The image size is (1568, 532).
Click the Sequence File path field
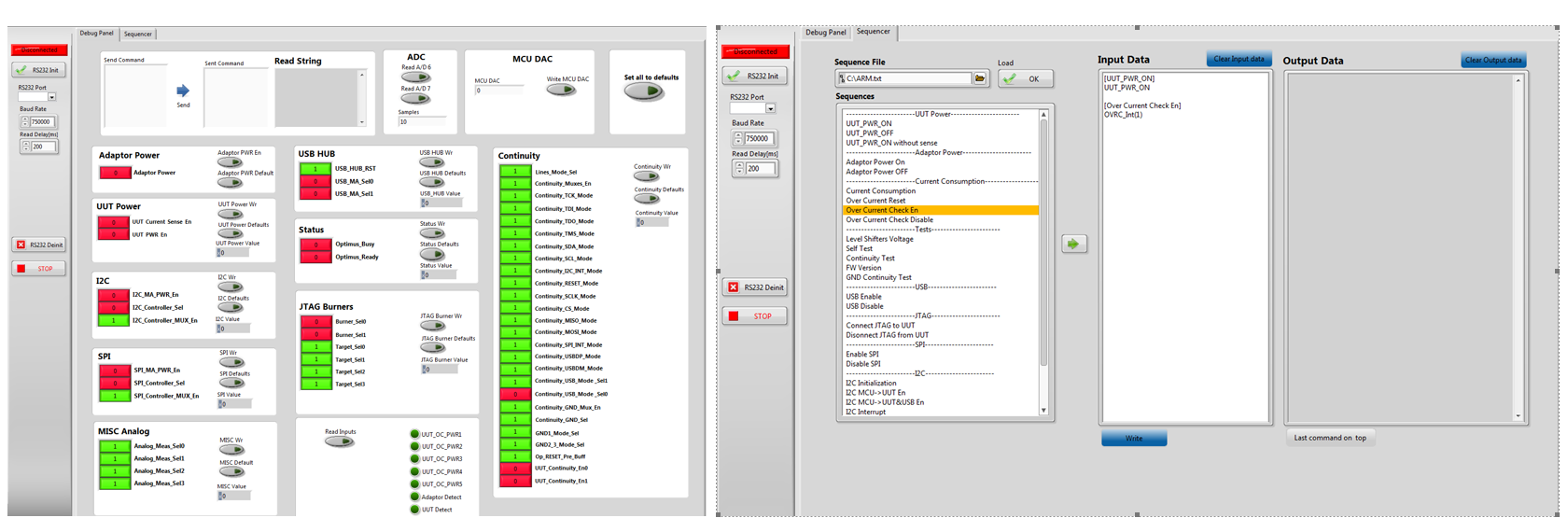[x=903, y=78]
